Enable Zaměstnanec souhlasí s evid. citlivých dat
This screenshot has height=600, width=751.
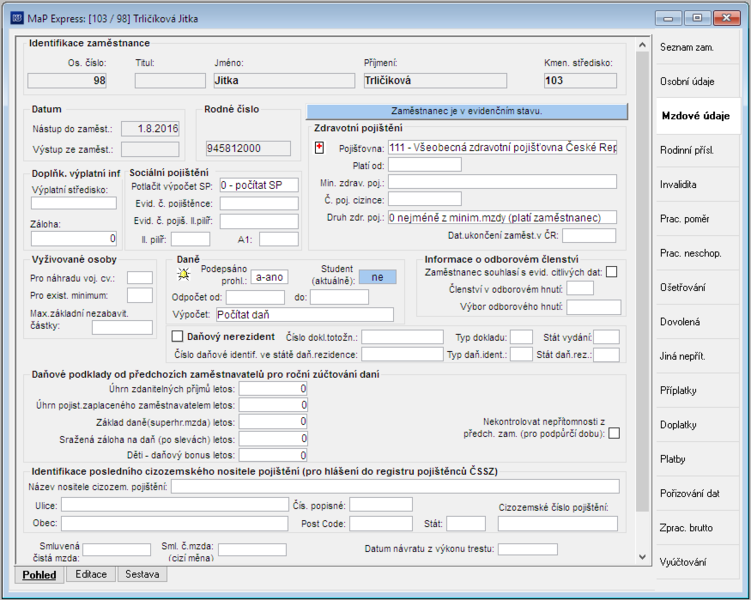click(x=611, y=272)
